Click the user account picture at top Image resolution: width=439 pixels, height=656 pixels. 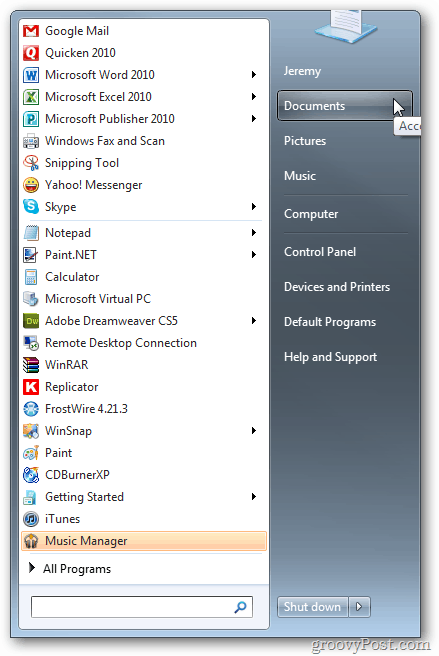pyautogui.click(x=347, y=26)
